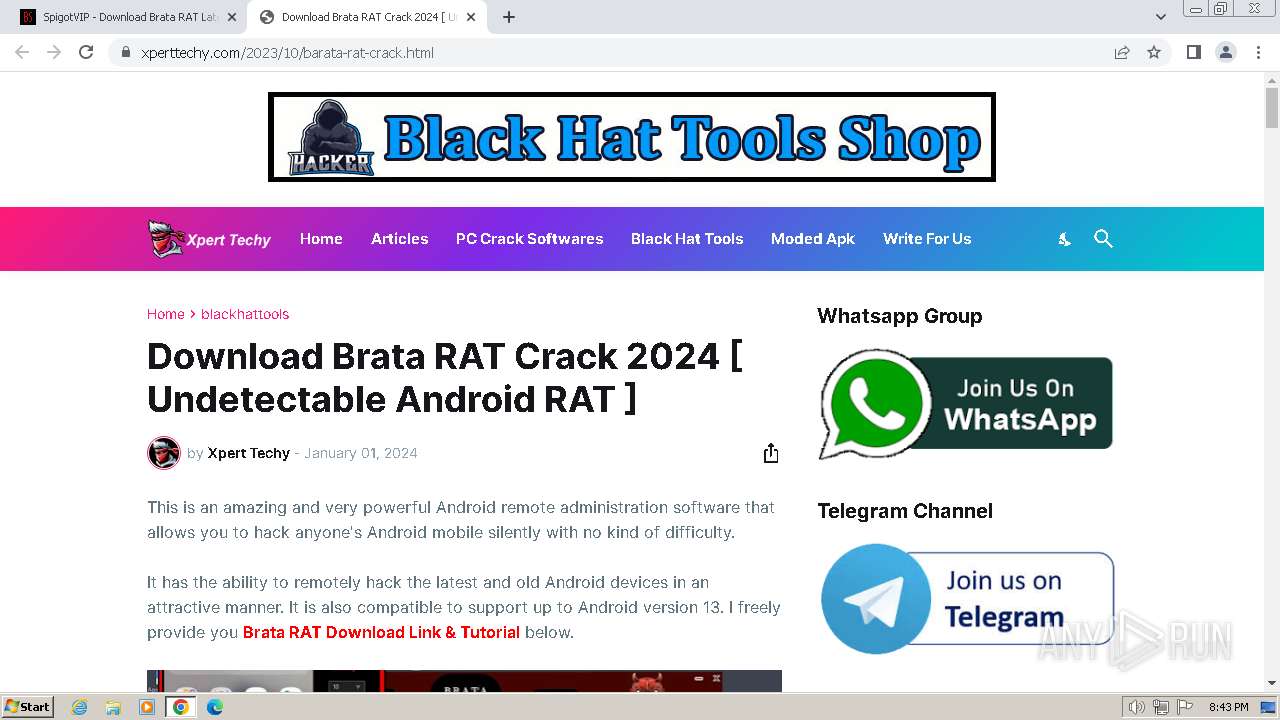Open File Explorer from the taskbar

[x=113, y=707]
